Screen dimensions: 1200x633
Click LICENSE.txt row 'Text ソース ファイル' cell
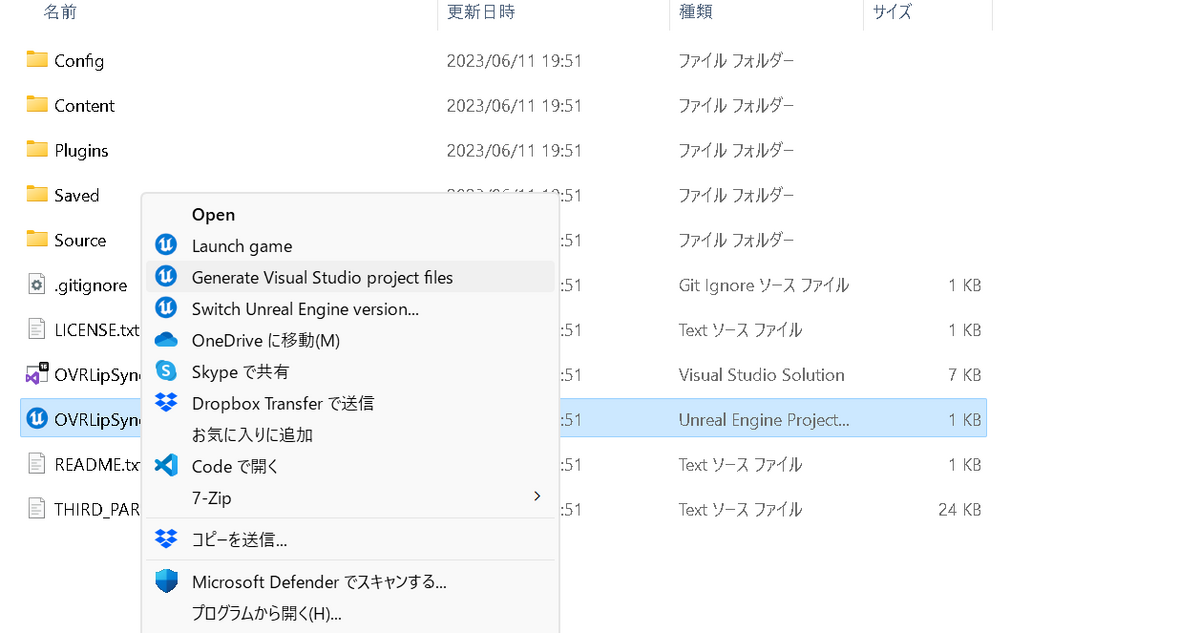(x=740, y=330)
